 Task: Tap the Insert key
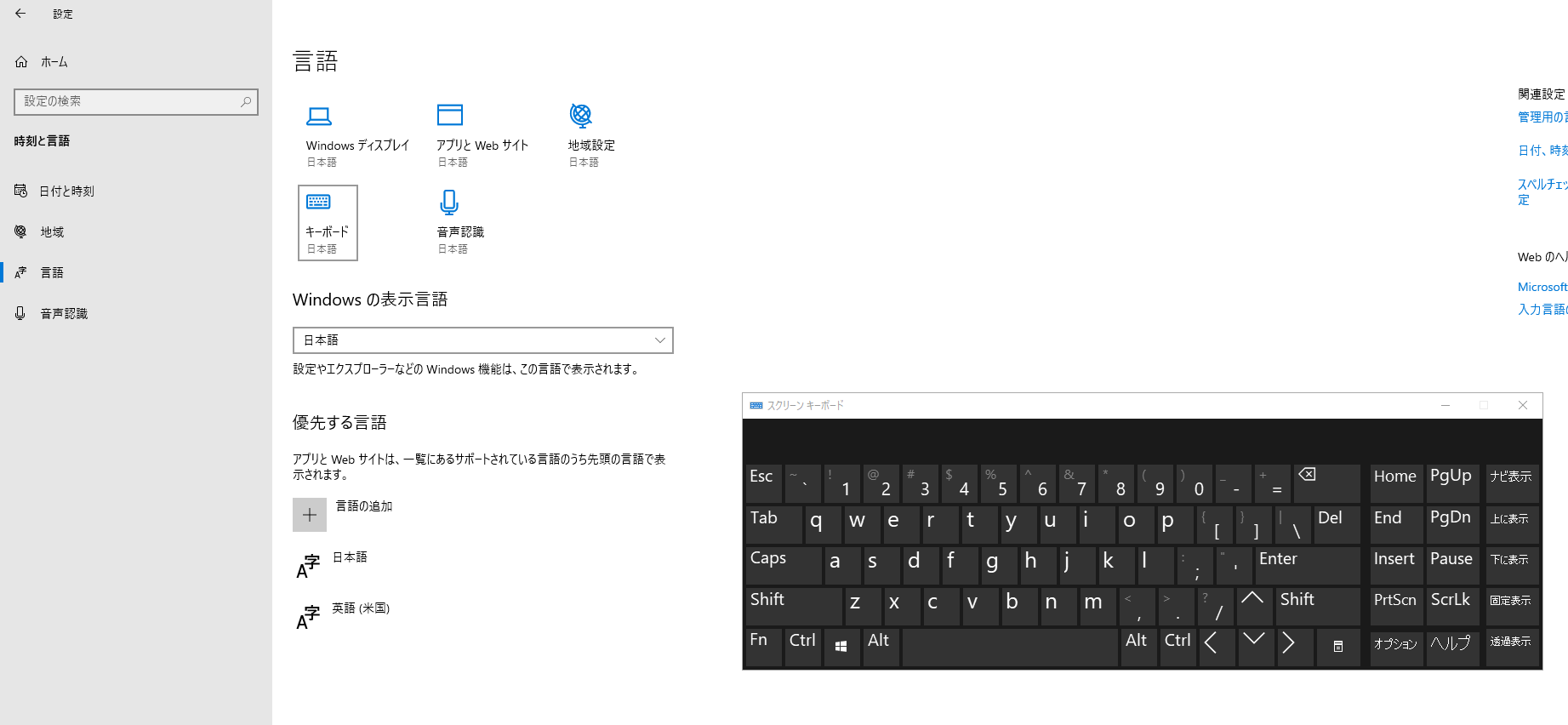point(1396,566)
